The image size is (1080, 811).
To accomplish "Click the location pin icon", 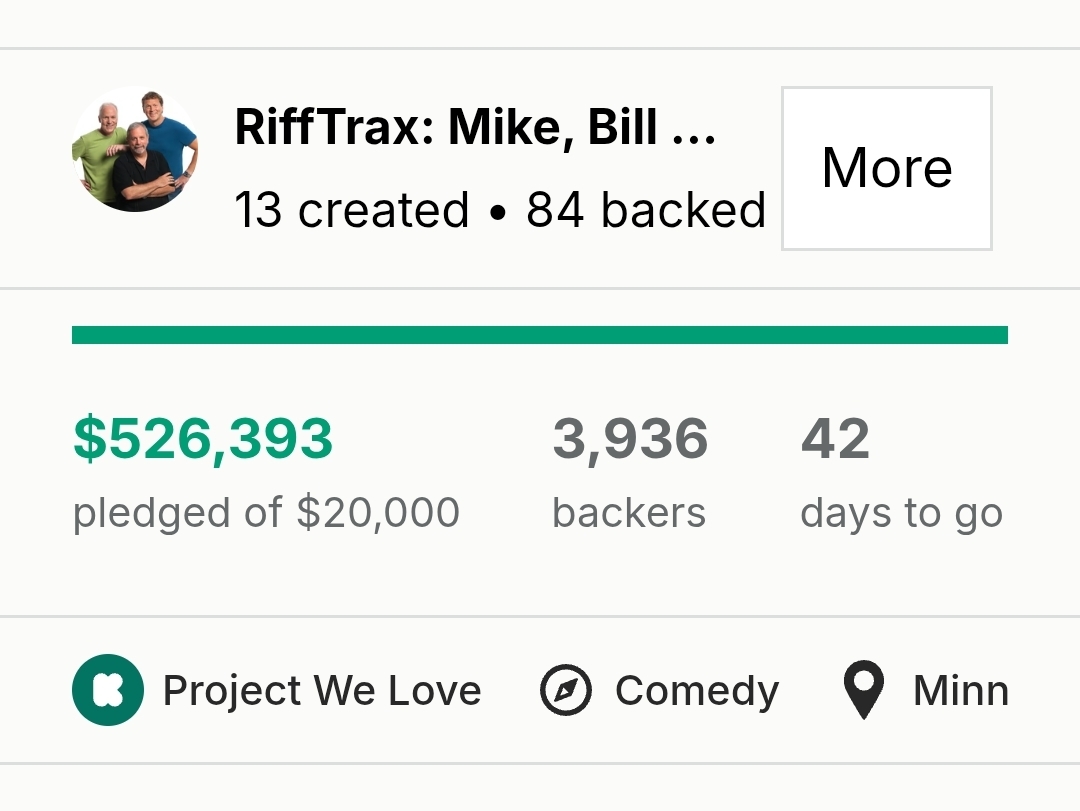I will (864, 691).
